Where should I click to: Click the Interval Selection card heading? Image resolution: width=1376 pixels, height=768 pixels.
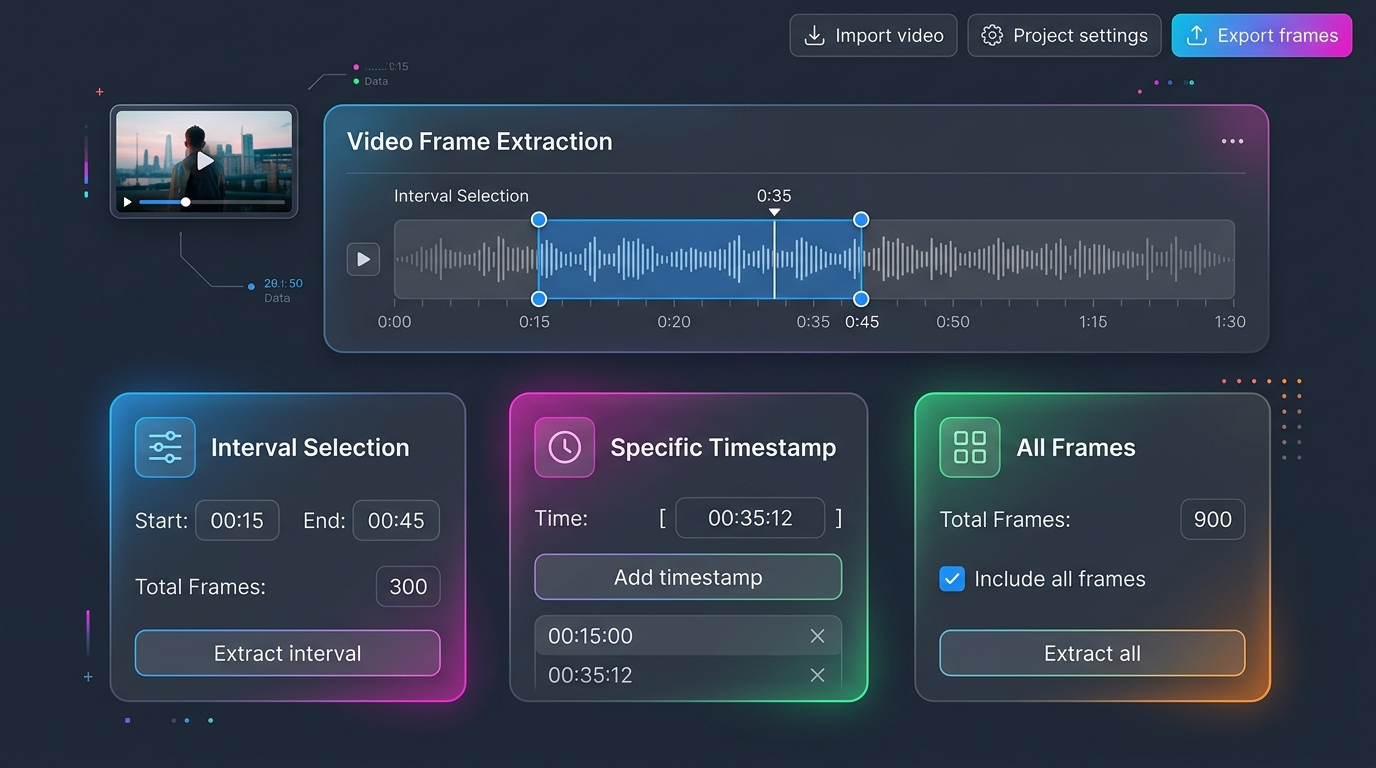point(310,447)
